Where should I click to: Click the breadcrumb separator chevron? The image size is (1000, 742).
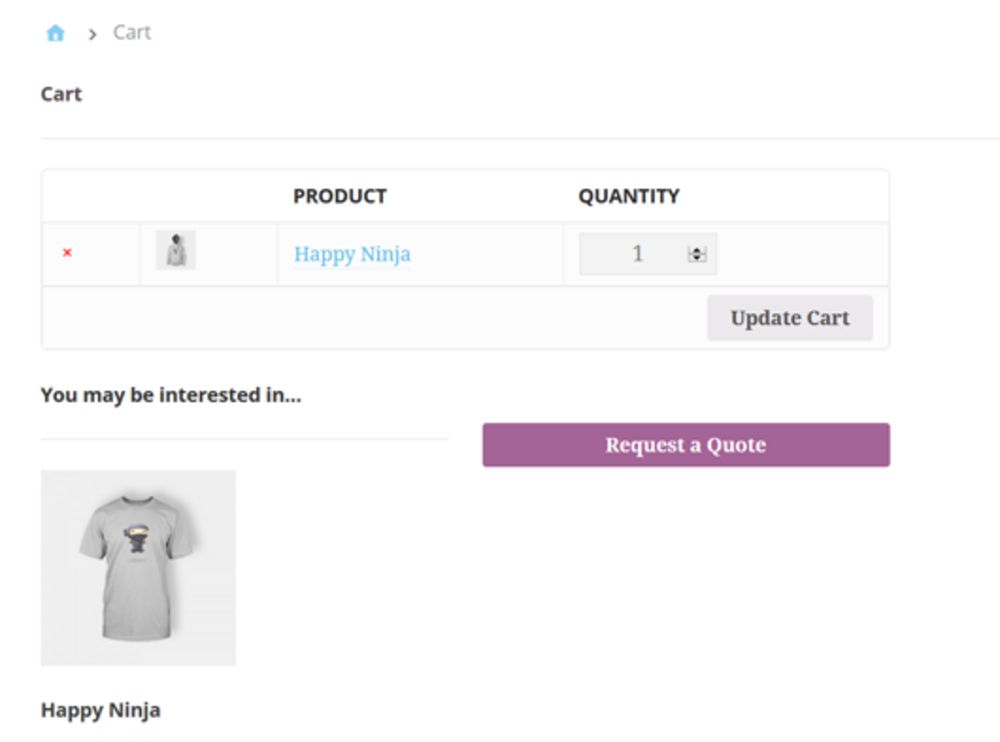[92, 34]
